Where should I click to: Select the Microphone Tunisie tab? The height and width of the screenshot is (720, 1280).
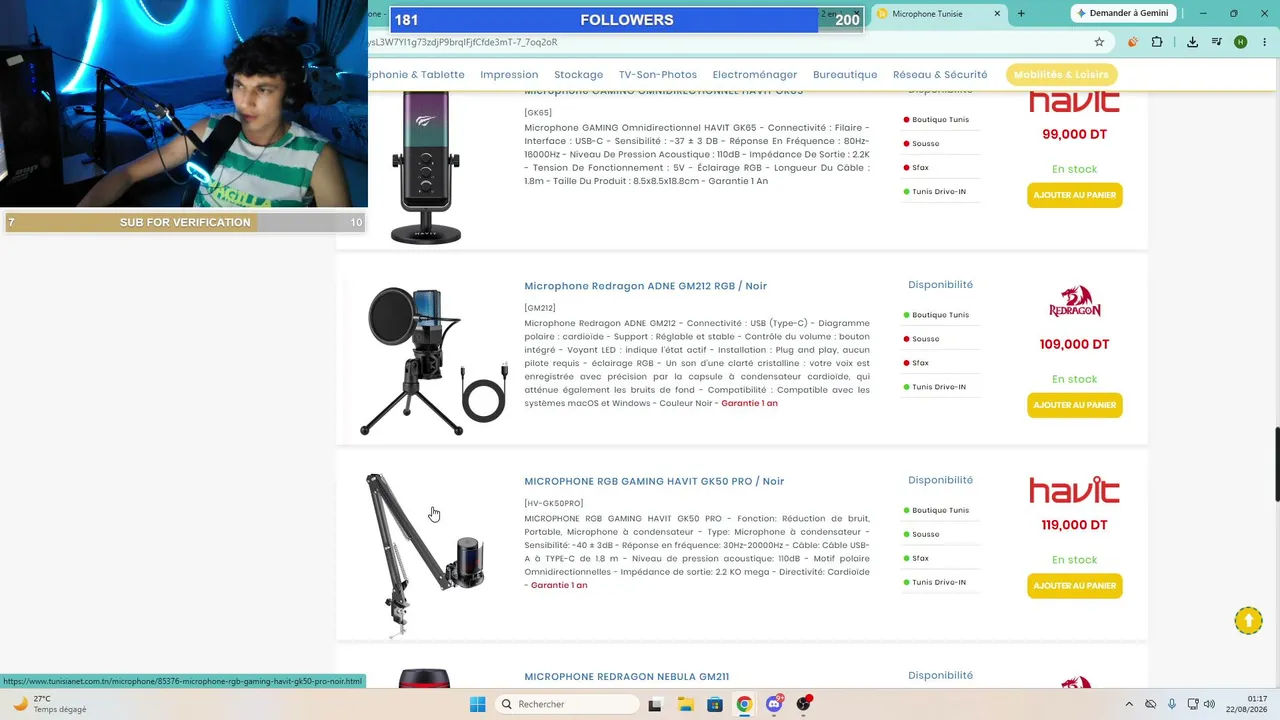click(939, 13)
